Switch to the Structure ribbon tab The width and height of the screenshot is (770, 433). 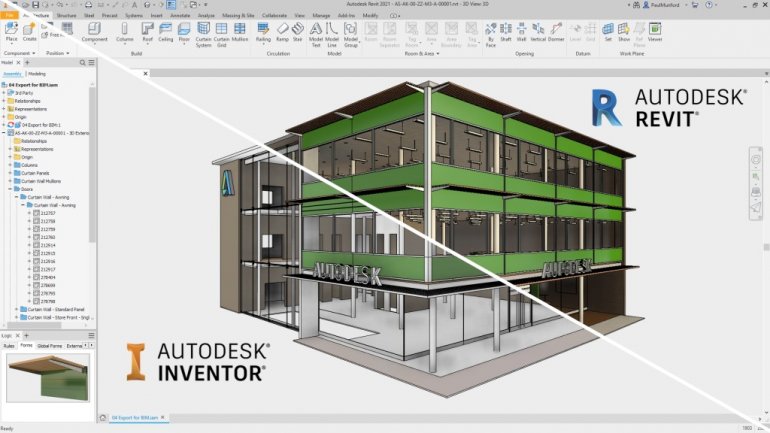point(66,15)
